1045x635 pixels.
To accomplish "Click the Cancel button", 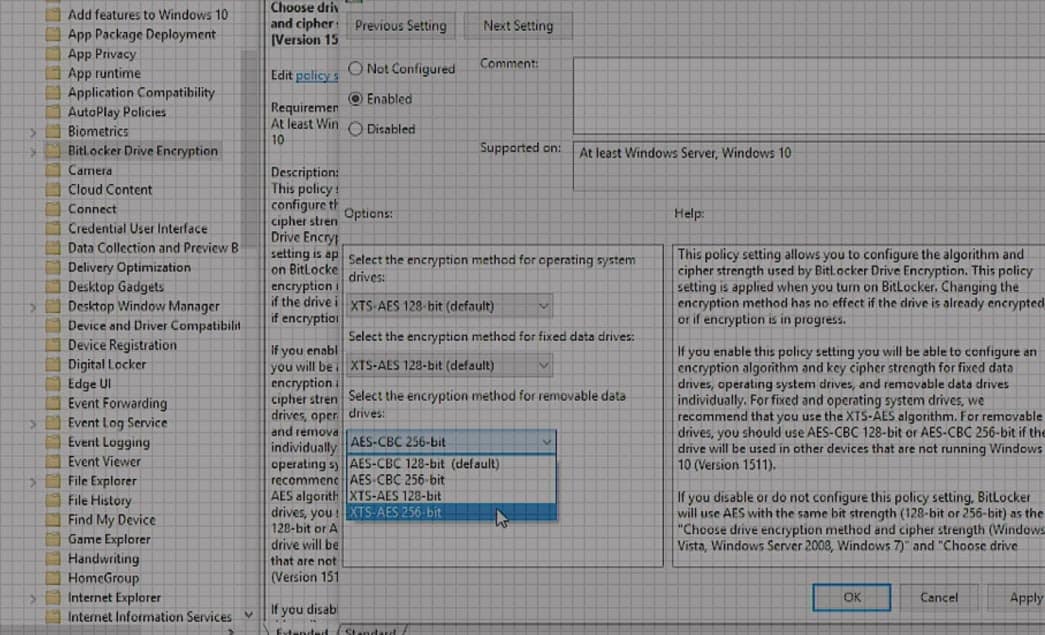I will tap(938, 597).
